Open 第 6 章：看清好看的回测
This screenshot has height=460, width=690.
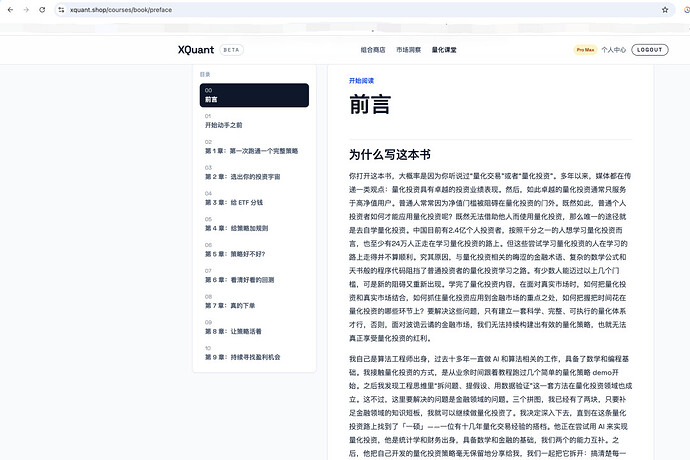[x=254, y=276]
